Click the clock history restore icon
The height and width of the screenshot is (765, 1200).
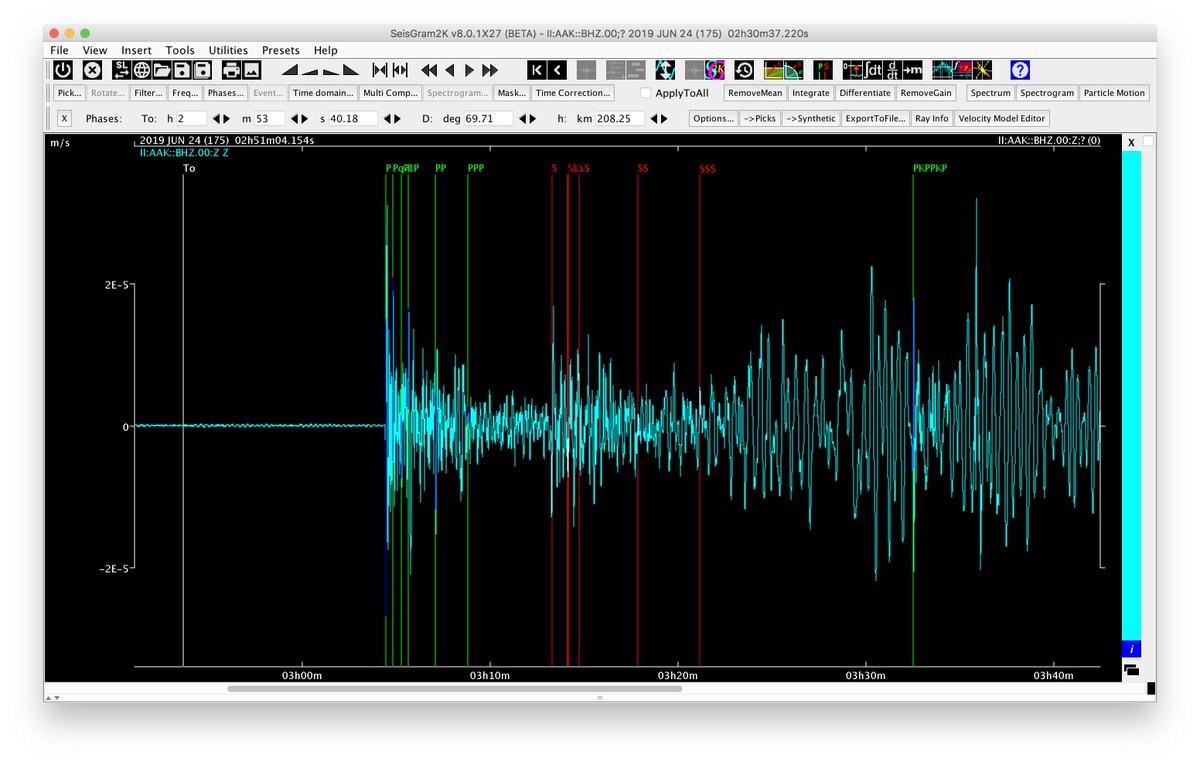click(x=744, y=70)
